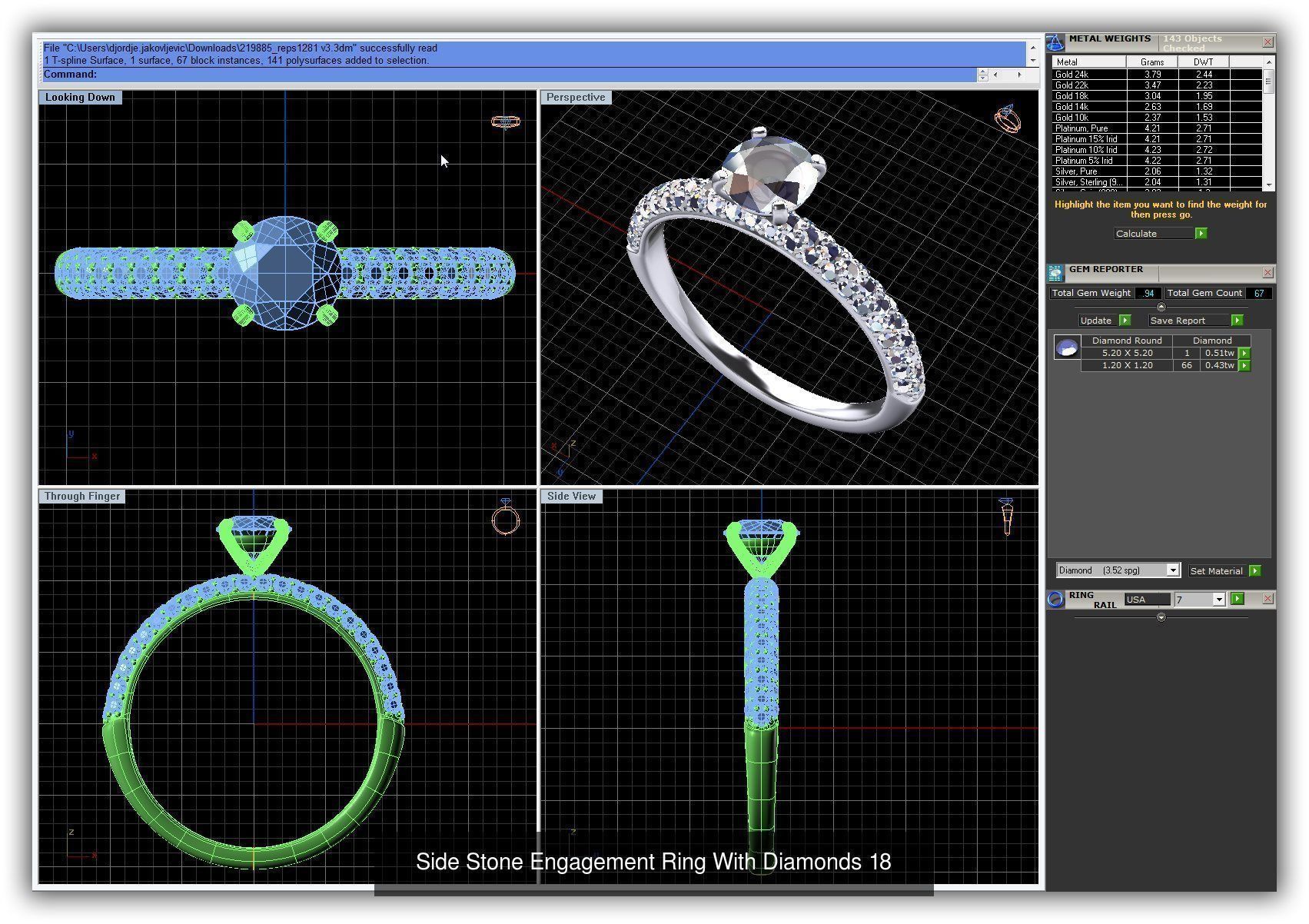
Task: Close the Metal Weights panel
Action: click(x=1268, y=42)
